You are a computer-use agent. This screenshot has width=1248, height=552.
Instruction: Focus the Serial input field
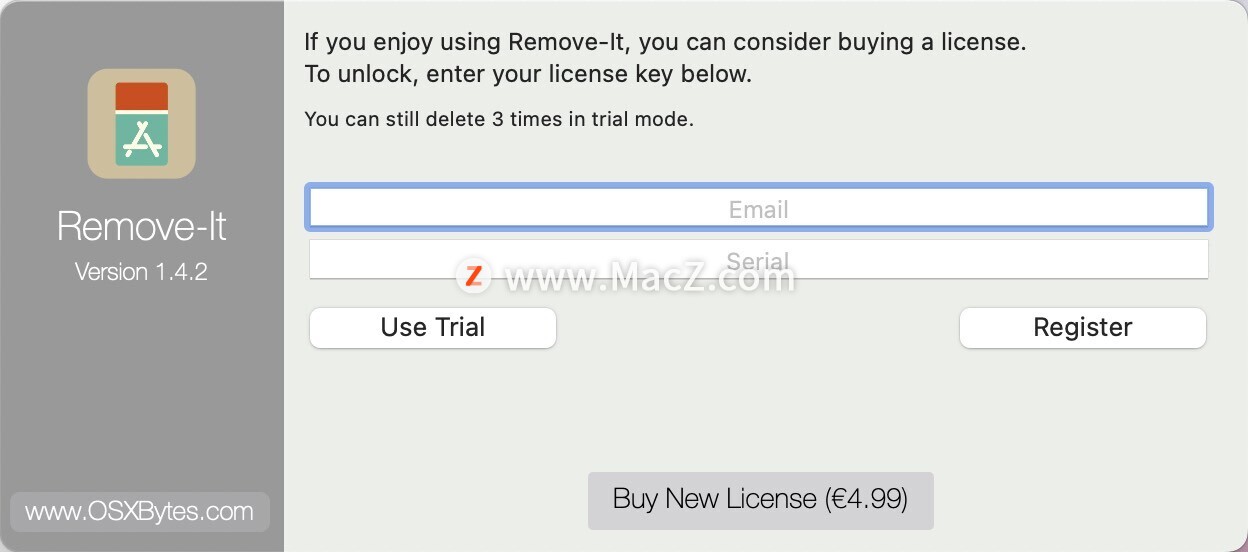759,259
